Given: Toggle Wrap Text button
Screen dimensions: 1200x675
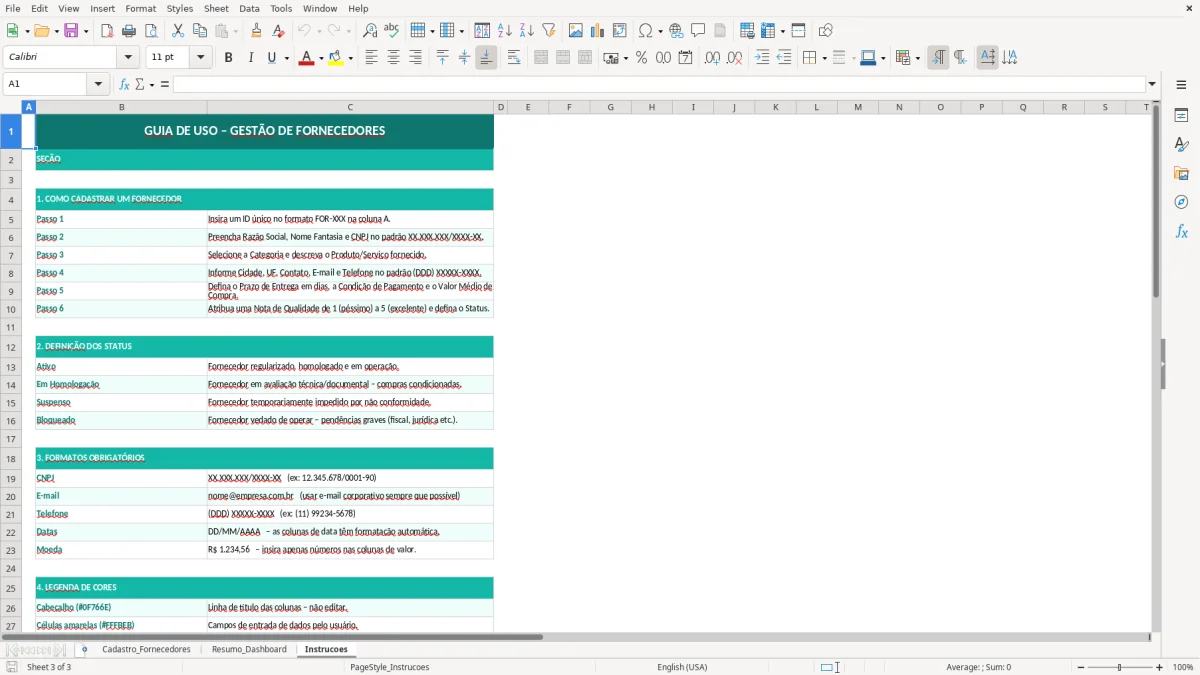Looking at the screenshot, I should tap(514, 58).
